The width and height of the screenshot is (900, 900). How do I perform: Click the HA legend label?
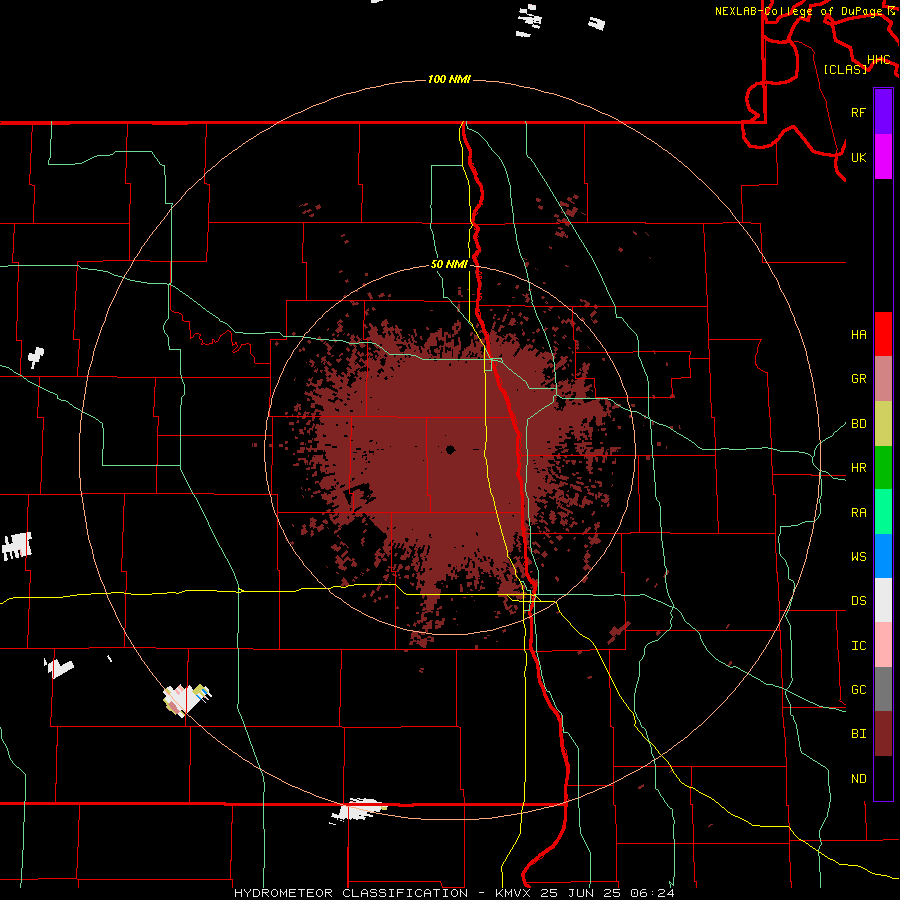point(858,334)
